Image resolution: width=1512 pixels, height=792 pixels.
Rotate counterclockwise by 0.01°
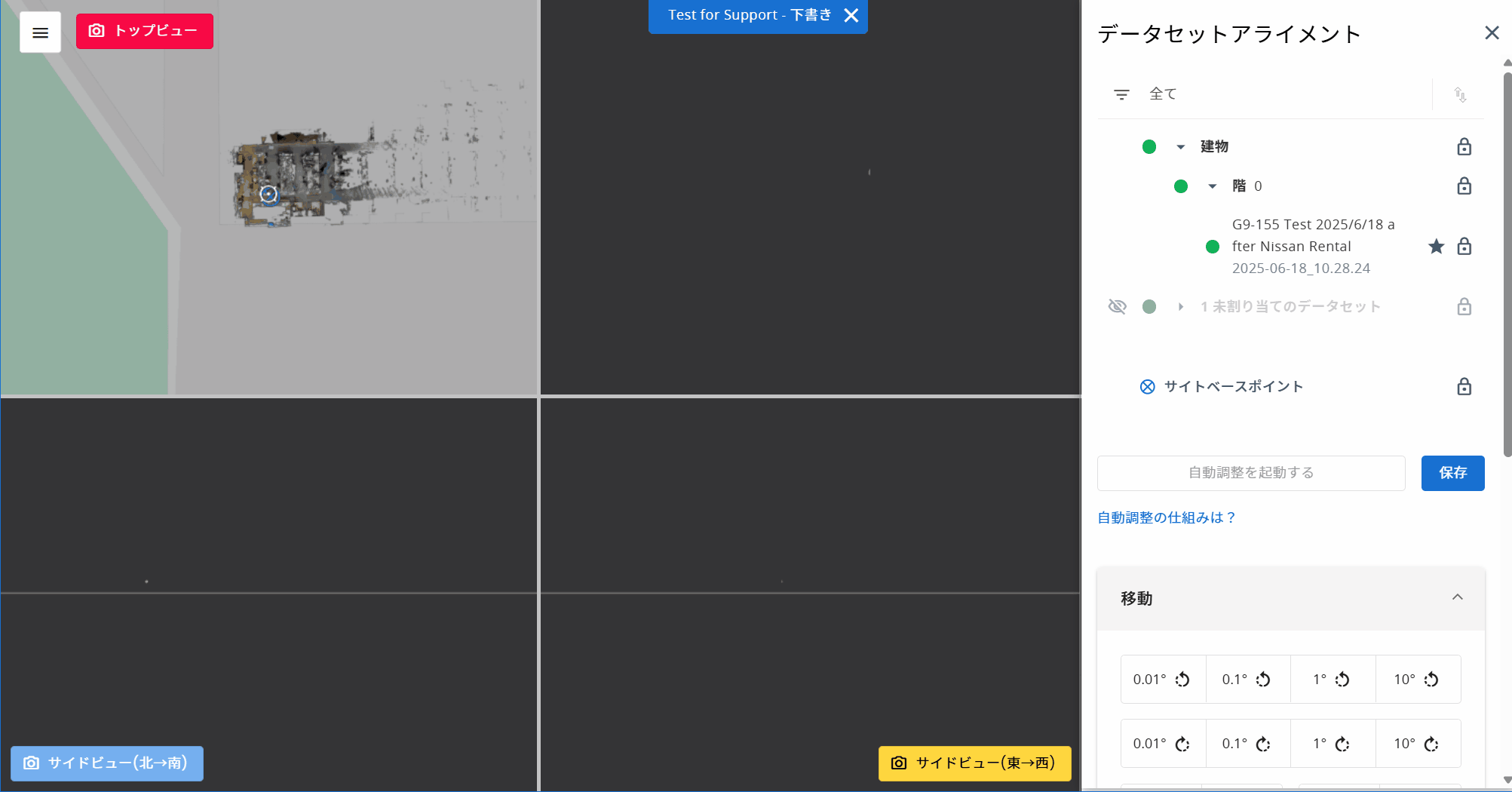coord(1163,680)
